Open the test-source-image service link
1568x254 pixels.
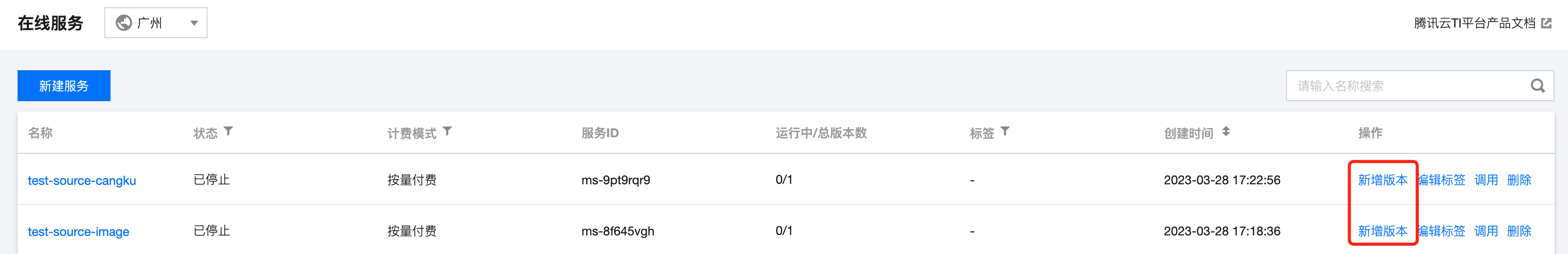(79, 231)
